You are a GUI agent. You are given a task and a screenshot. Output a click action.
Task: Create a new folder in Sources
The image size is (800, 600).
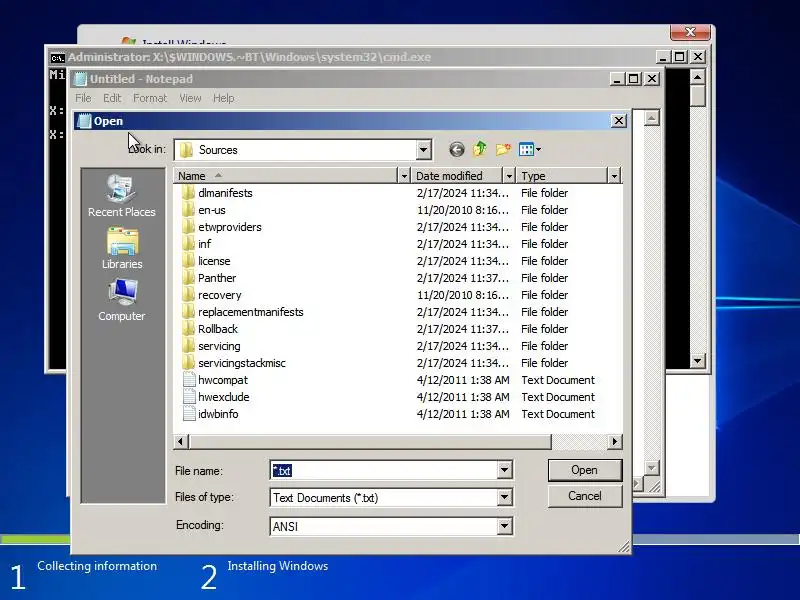(503, 149)
